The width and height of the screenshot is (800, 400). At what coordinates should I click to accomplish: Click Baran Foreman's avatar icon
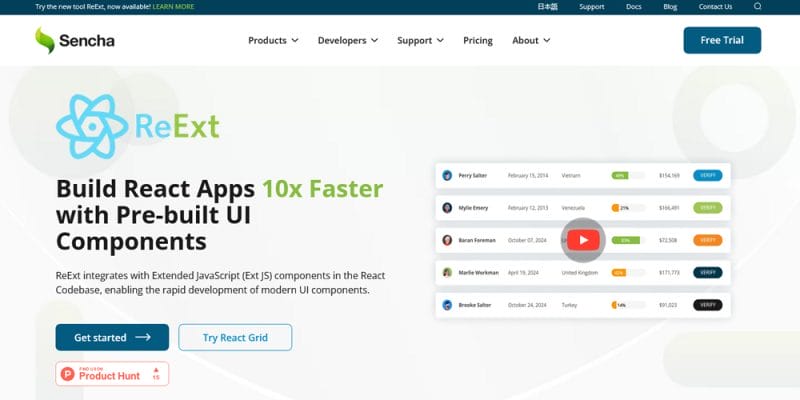coord(447,240)
